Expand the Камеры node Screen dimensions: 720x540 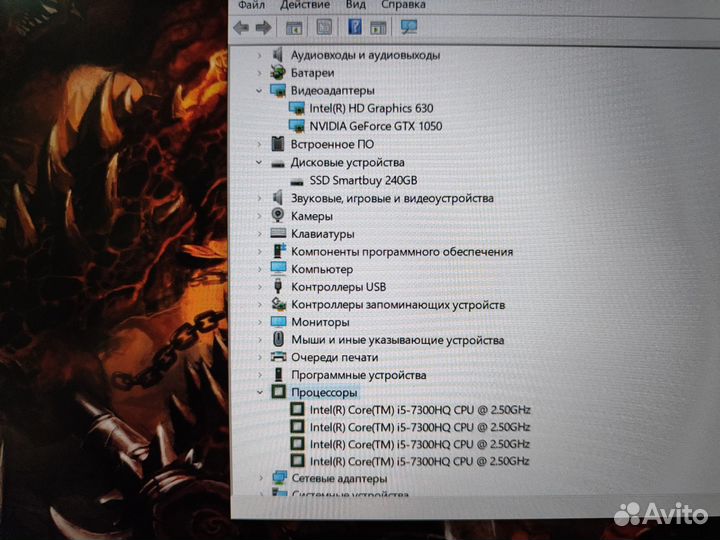260,216
